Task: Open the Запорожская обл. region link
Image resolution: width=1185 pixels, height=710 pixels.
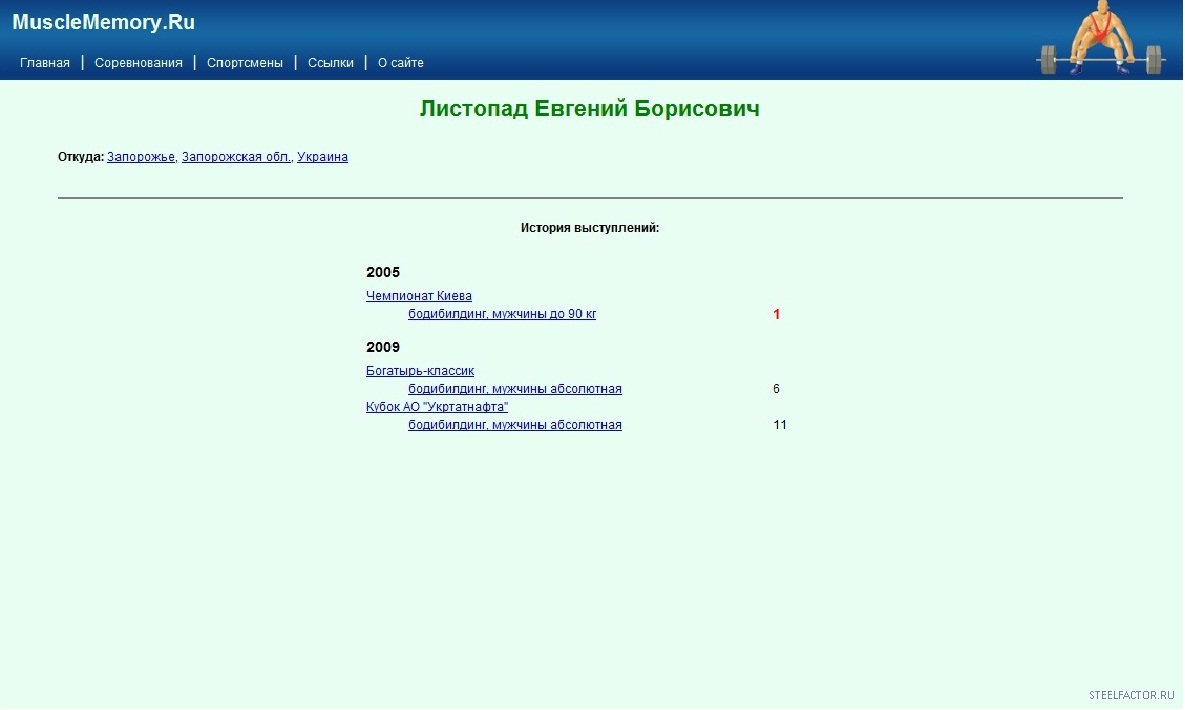Action: tap(236, 157)
